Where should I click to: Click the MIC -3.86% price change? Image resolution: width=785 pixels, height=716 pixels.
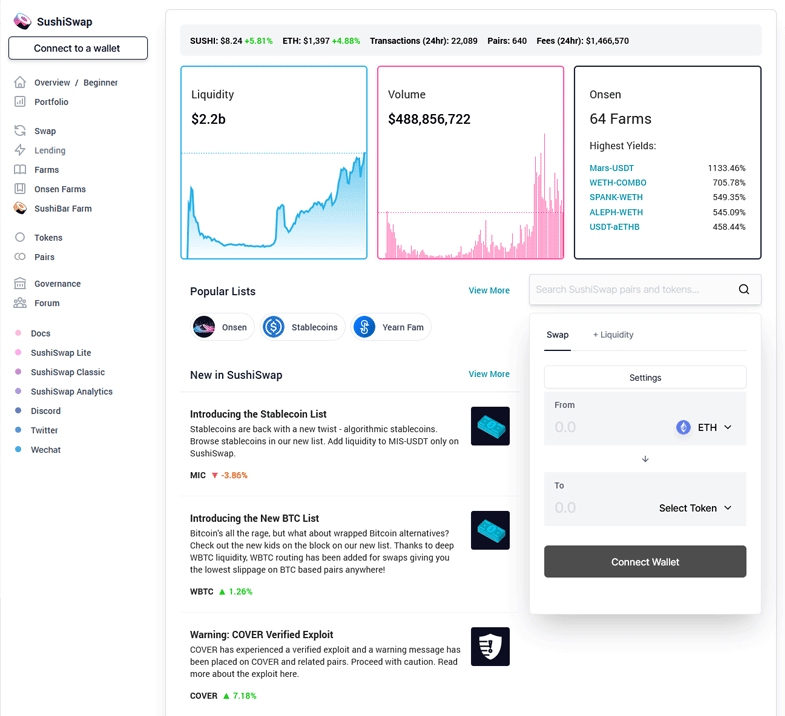pyautogui.click(x=219, y=475)
